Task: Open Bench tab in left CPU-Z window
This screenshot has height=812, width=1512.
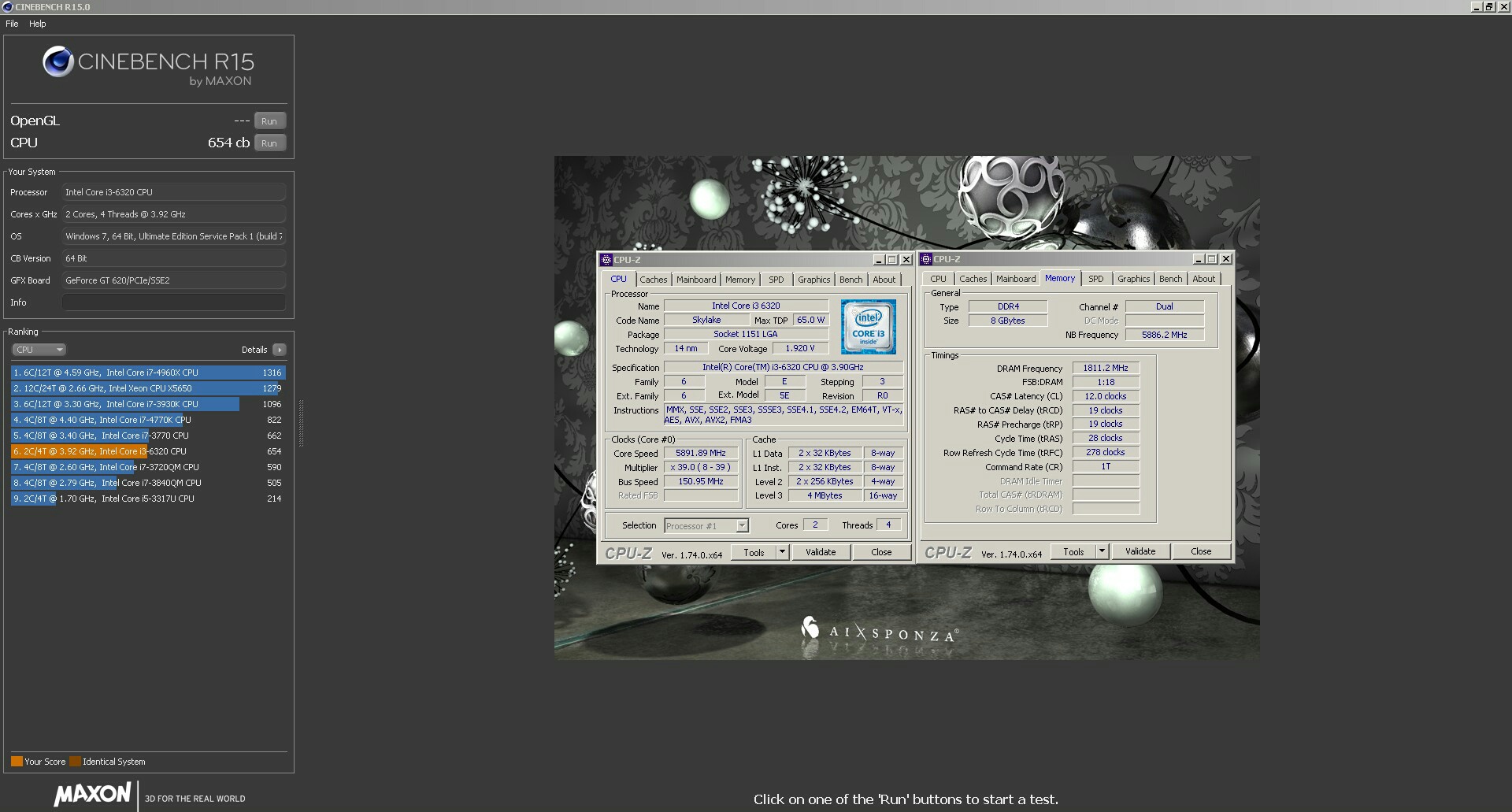Action: point(850,280)
